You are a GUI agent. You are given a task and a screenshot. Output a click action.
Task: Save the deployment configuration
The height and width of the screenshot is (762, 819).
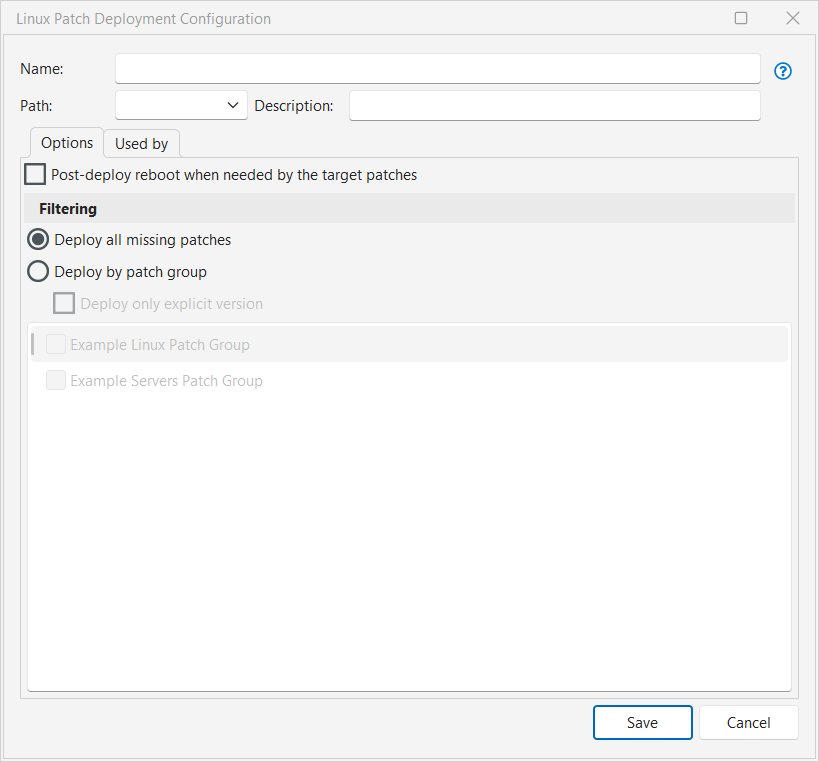tap(642, 723)
